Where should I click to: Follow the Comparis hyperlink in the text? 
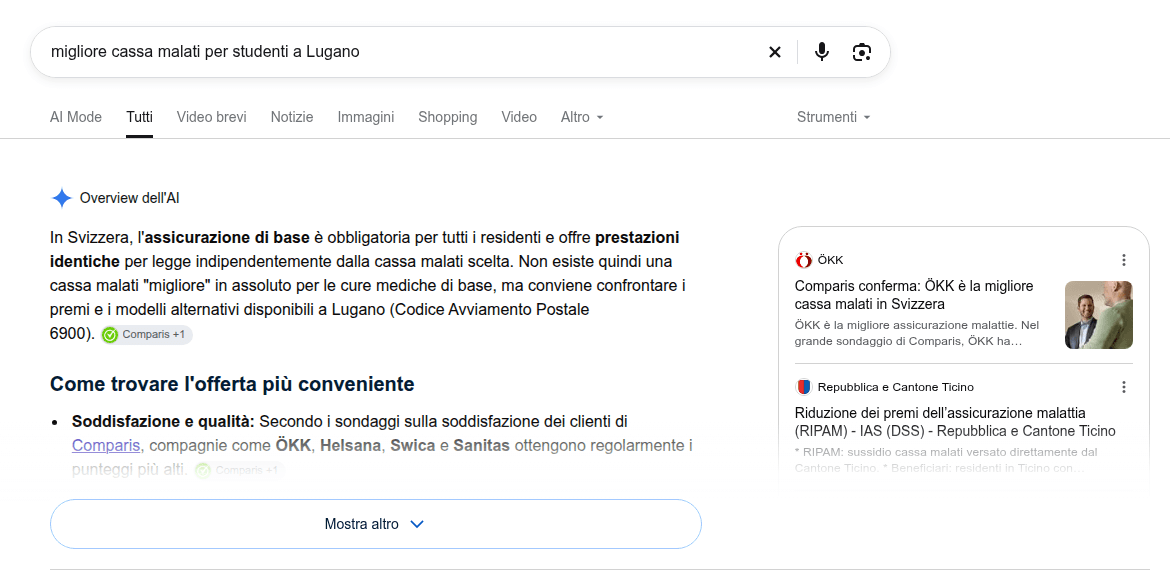pos(106,446)
